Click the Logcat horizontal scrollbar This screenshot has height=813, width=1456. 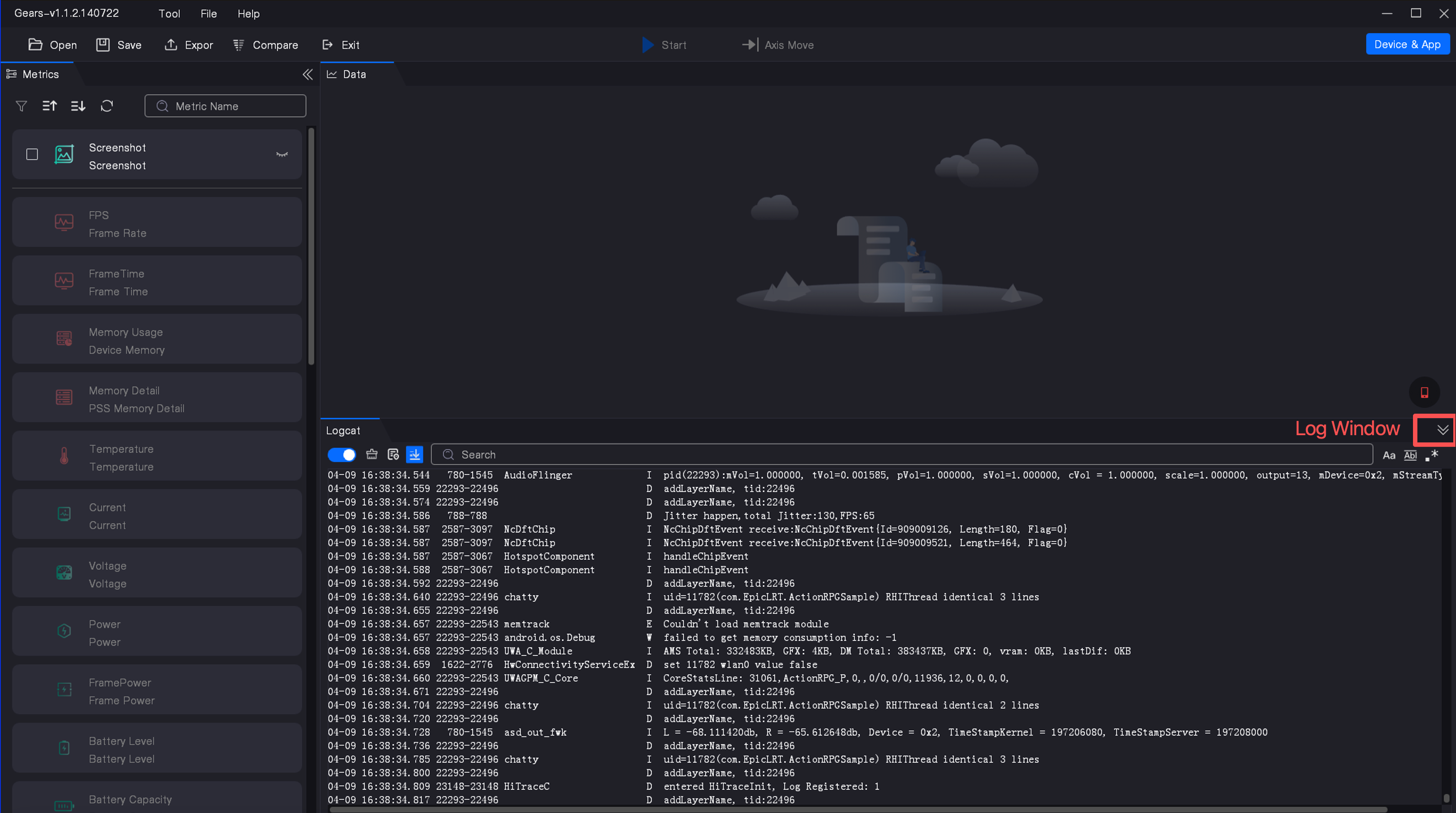(859, 810)
